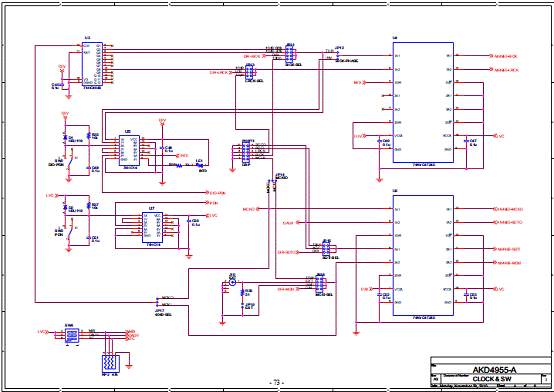The width and height of the screenshot is (554, 392).
Task: Select the CLOCK & SW sheet title
Action: coord(492,379)
